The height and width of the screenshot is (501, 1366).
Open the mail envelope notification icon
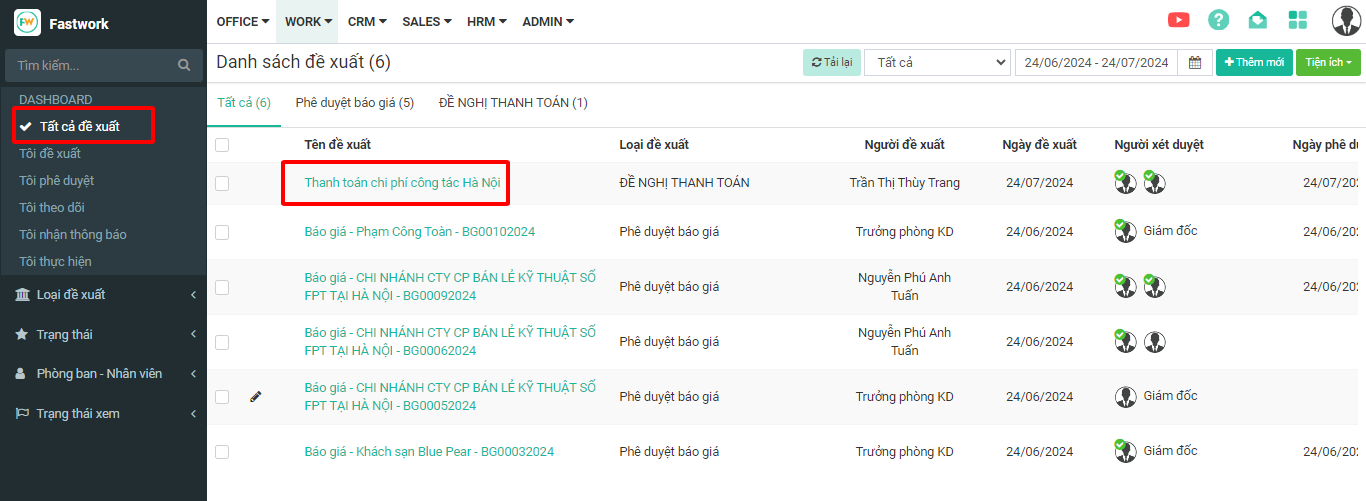pos(1257,20)
